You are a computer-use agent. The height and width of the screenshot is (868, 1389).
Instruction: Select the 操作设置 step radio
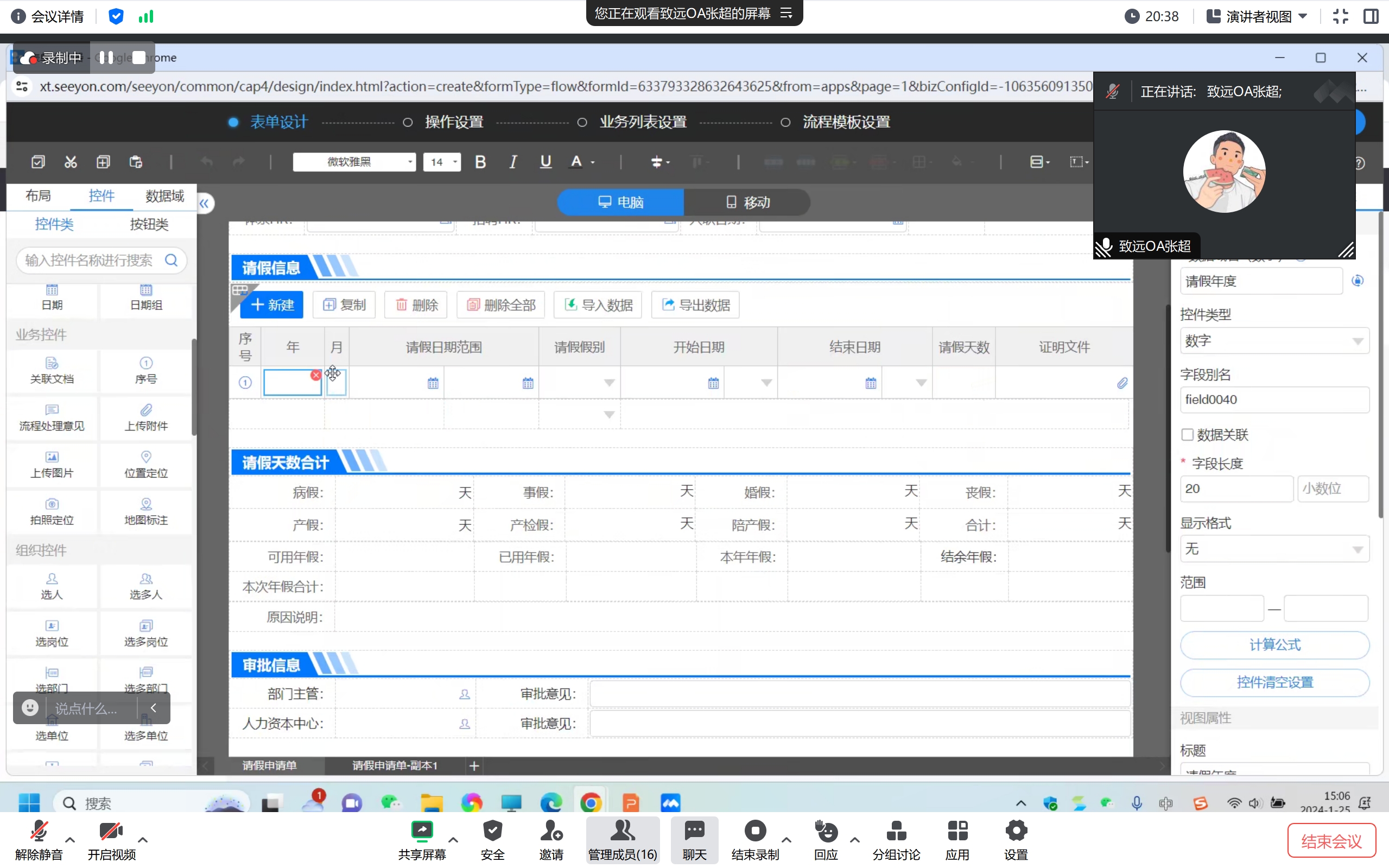[x=408, y=122]
